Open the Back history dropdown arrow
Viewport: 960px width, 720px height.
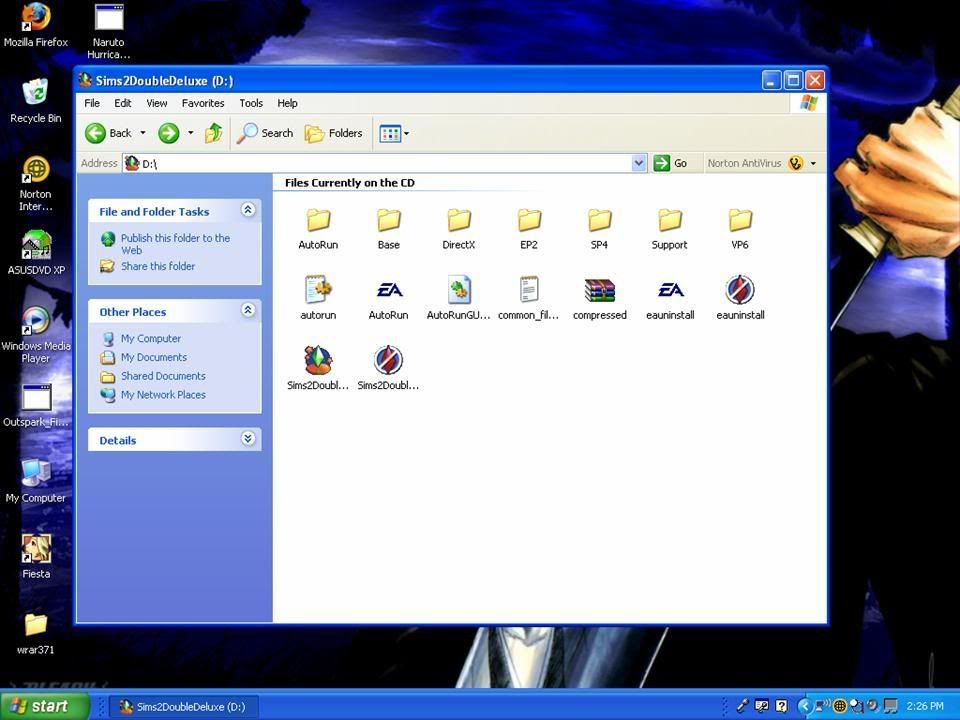pyautogui.click(x=143, y=133)
